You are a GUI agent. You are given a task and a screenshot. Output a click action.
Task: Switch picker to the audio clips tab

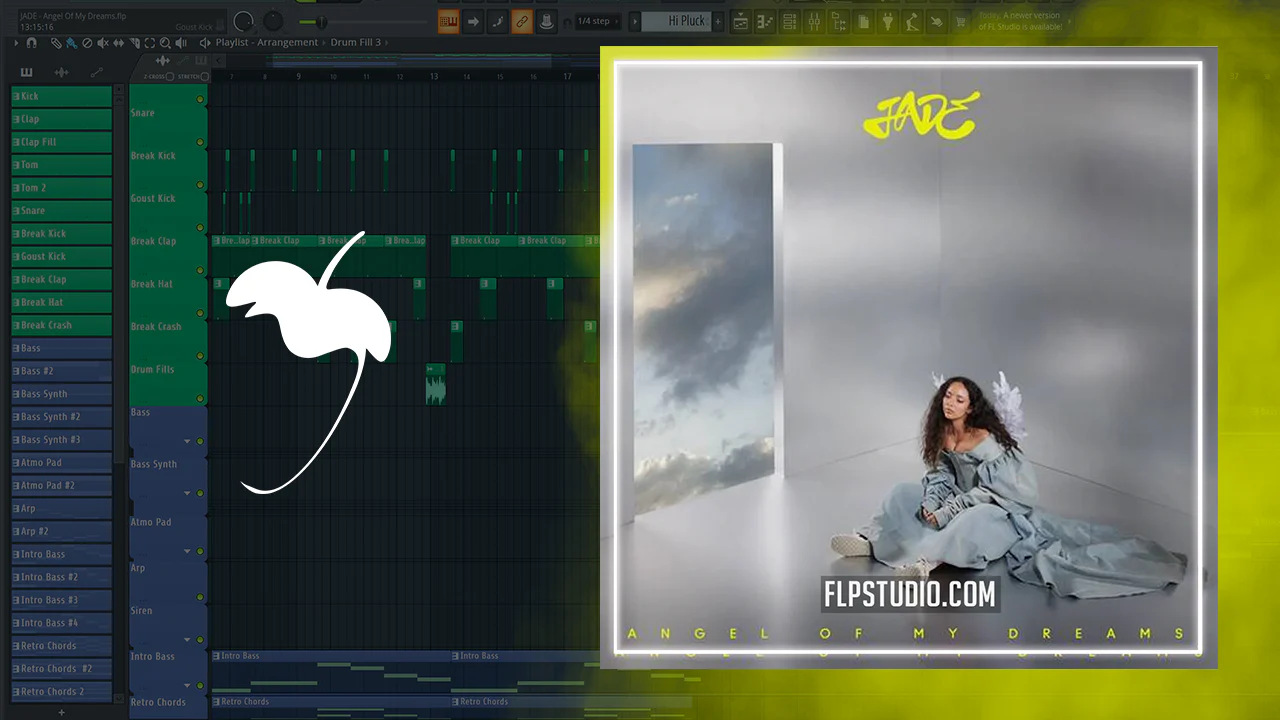tap(61, 72)
